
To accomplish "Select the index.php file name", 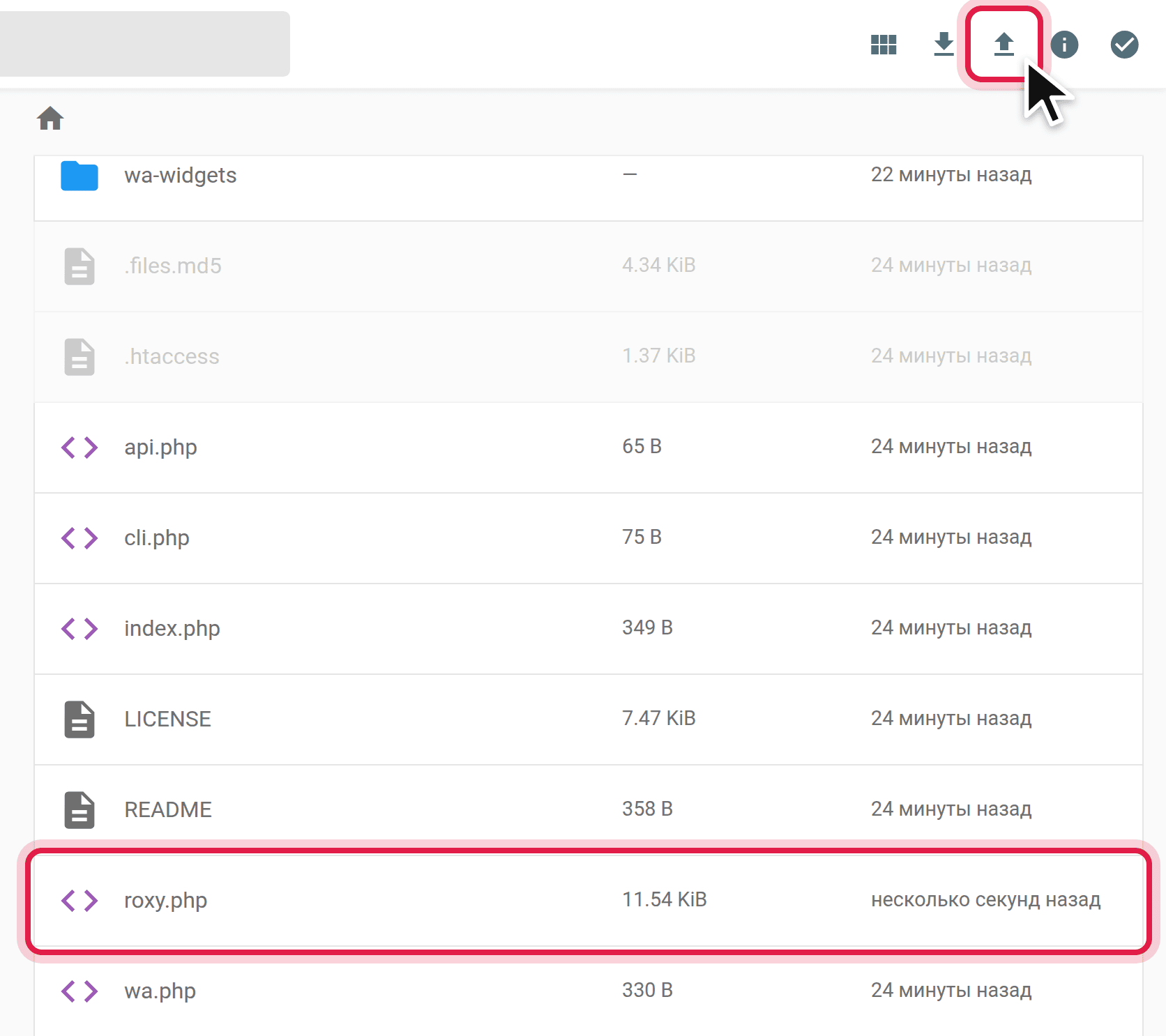I will tap(172, 628).
